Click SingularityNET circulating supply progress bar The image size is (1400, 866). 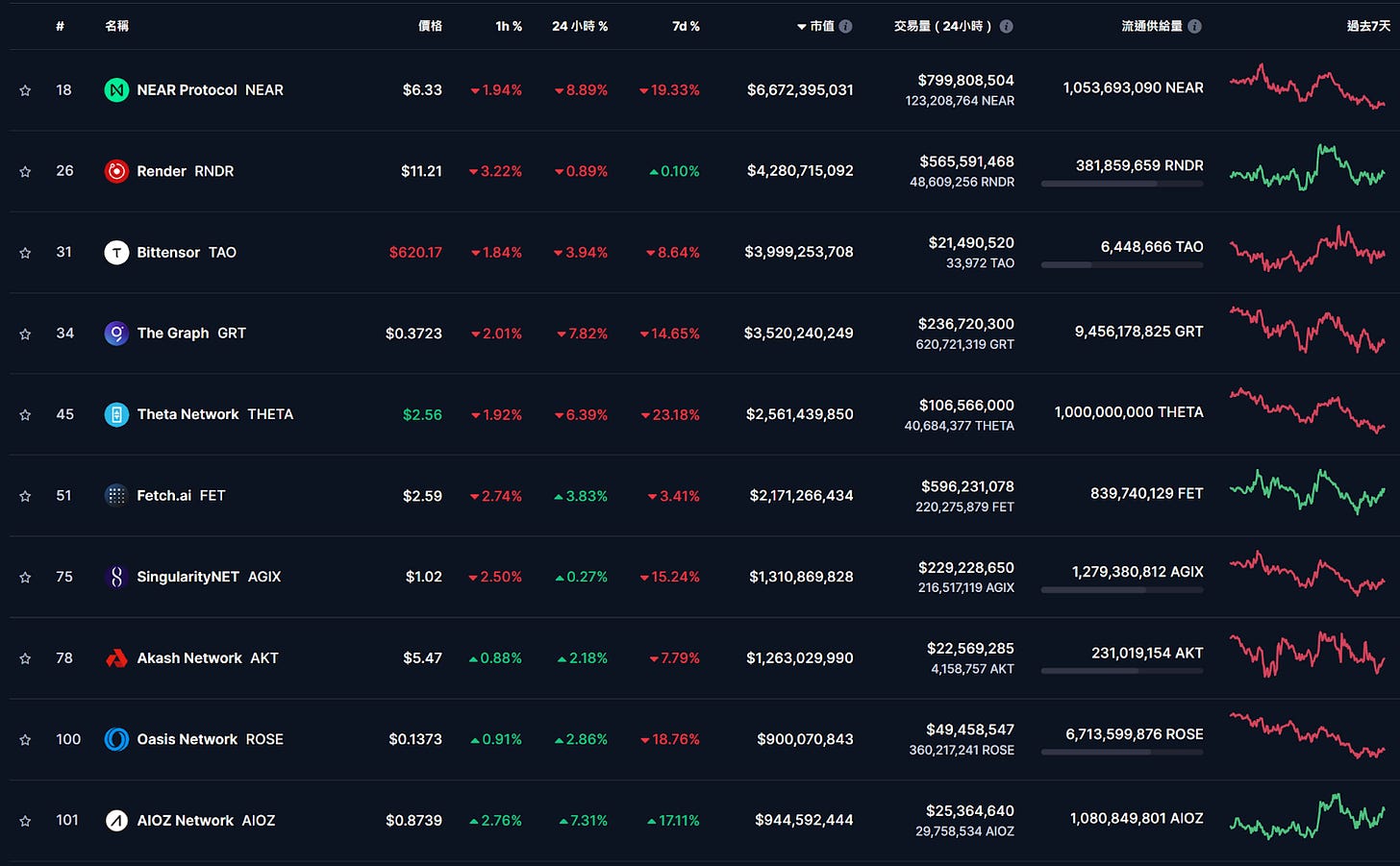1122,589
